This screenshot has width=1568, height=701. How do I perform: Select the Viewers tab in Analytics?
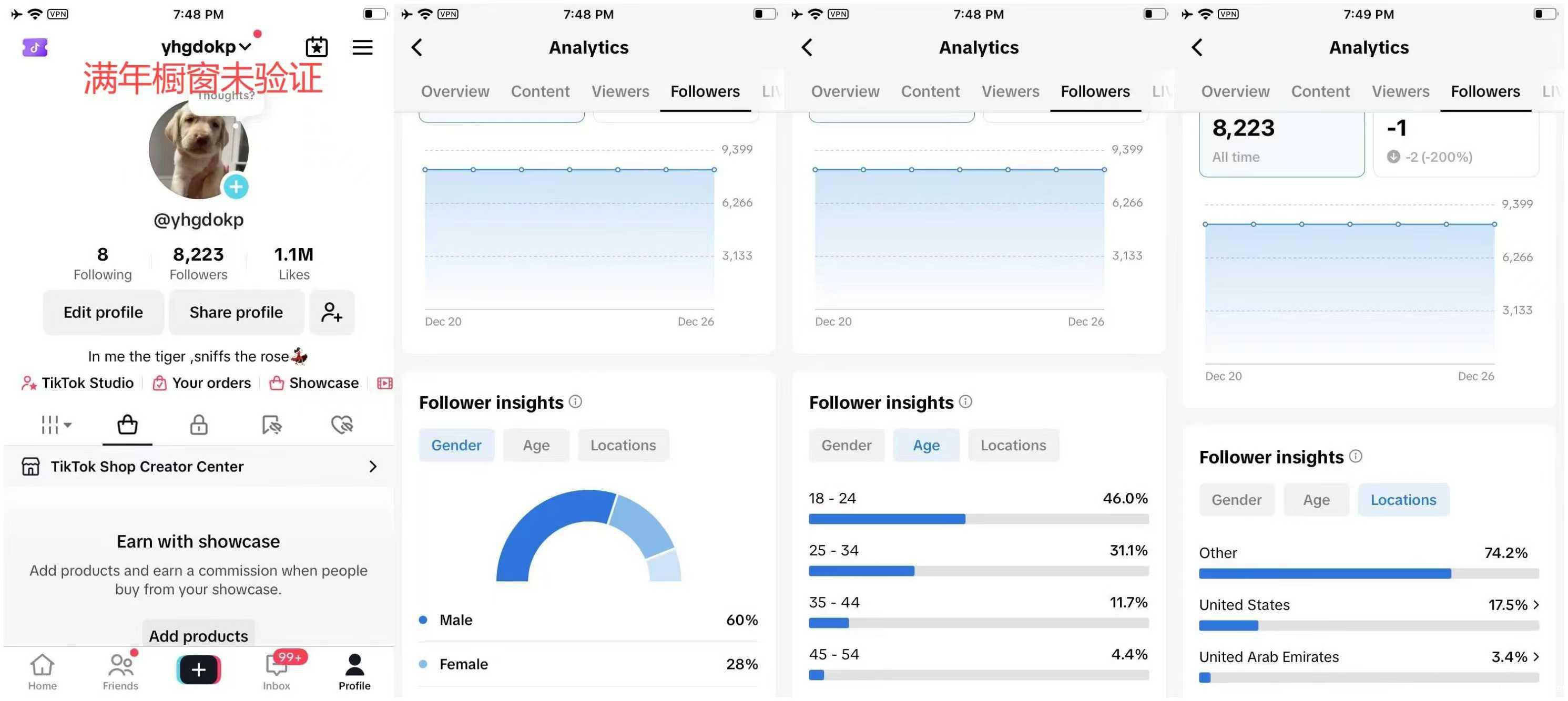click(620, 90)
